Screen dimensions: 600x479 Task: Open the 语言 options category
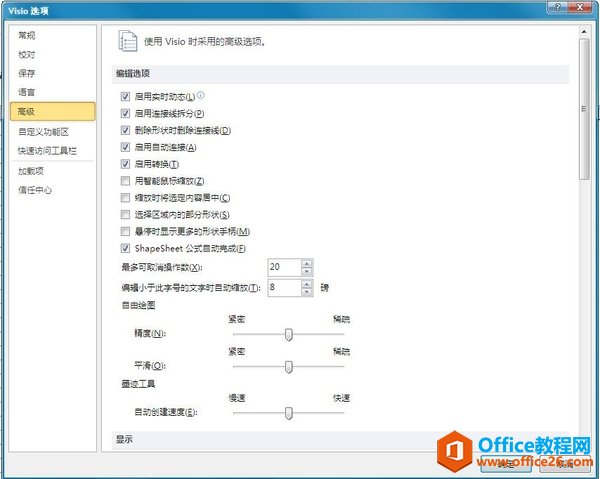click(52, 92)
